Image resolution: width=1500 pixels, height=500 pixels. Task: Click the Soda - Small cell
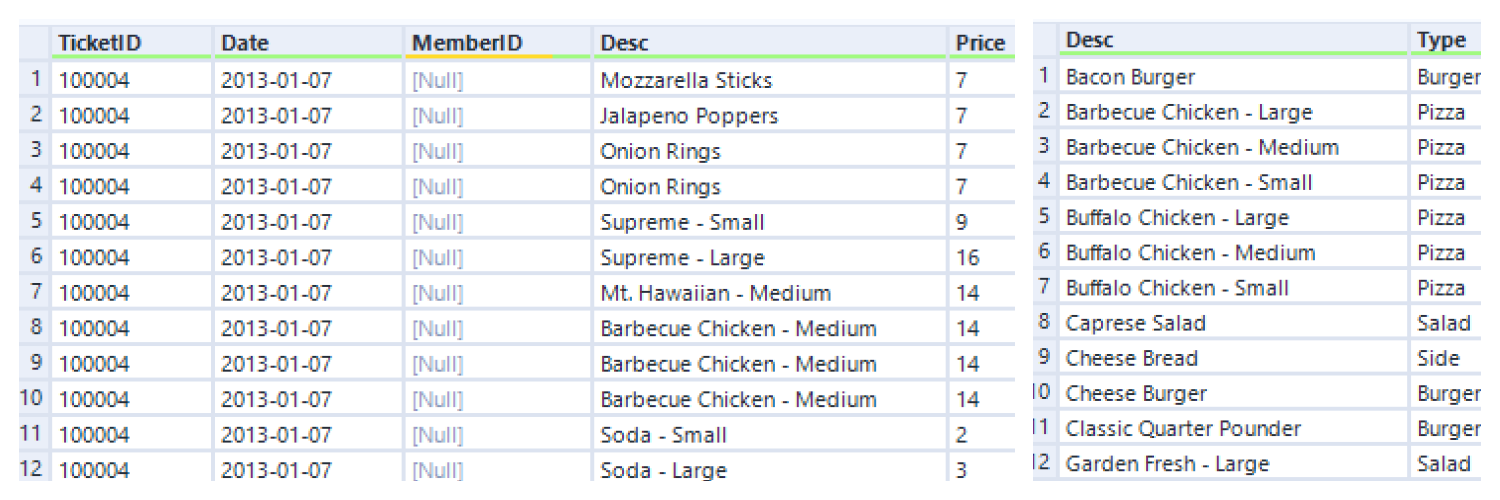[770, 435]
